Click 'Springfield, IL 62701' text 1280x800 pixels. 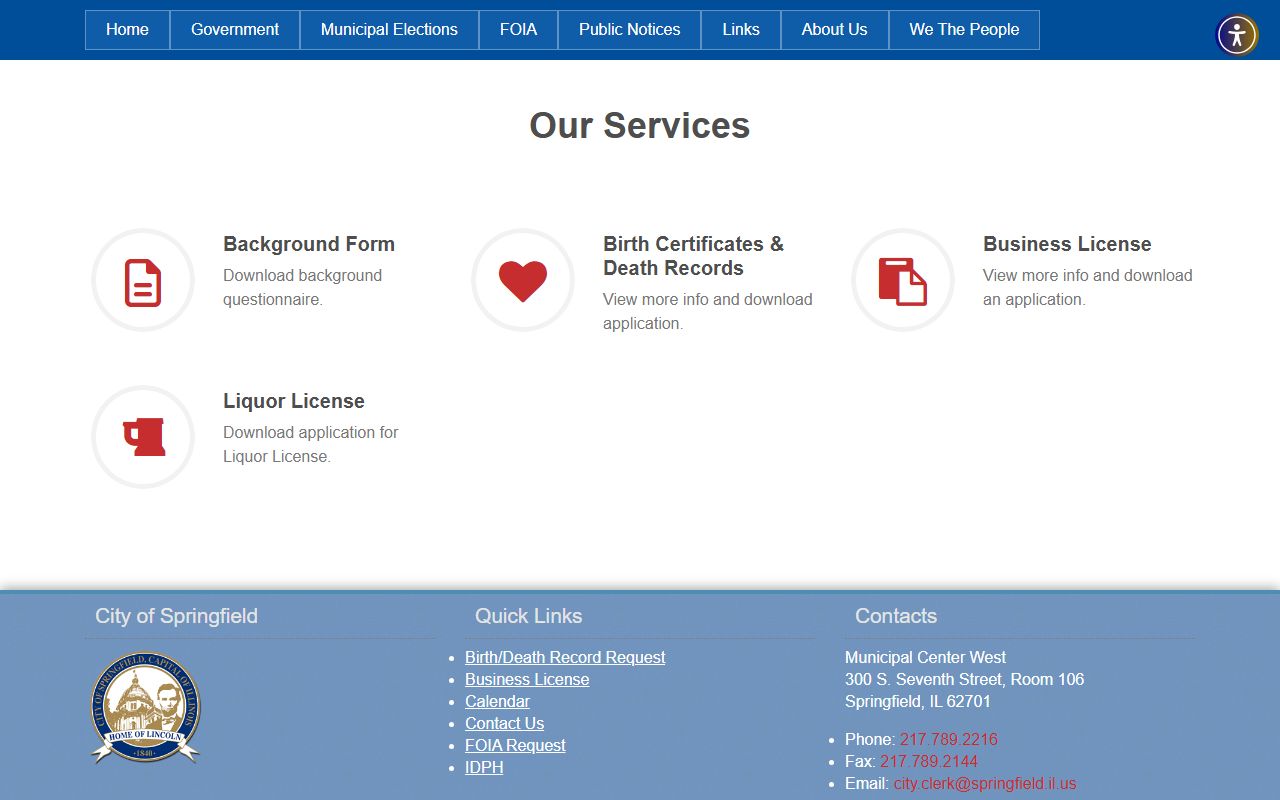pyautogui.click(x=918, y=701)
